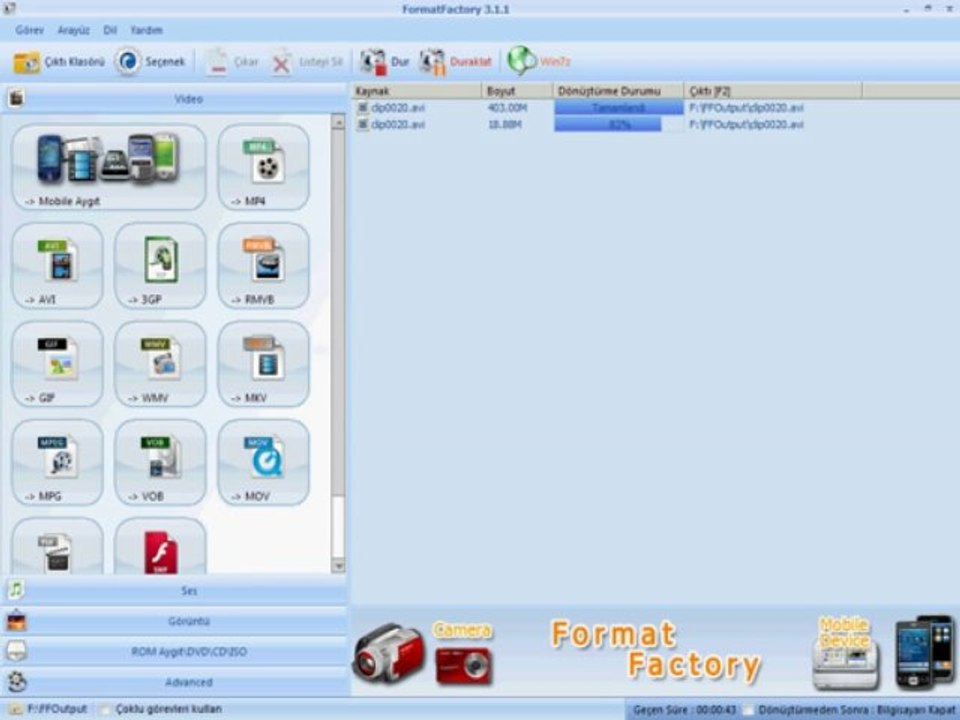The height and width of the screenshot is (720, 960).
Task: Expand the ROM Aygıt\DVD\CD\ISO category
Action: [174, 652]
